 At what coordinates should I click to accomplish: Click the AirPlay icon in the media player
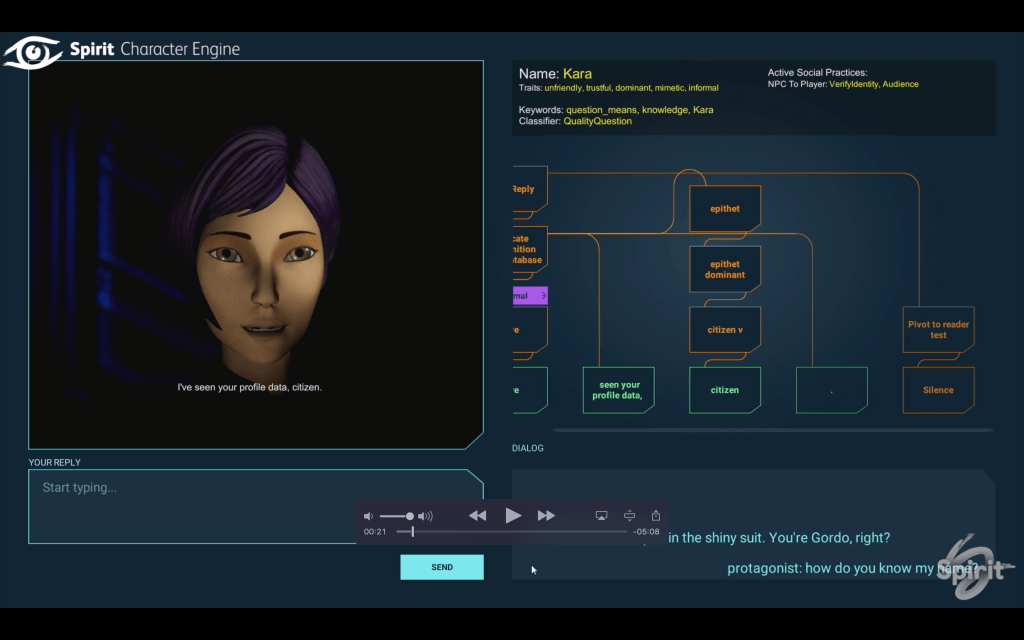[x=601, y=515]
